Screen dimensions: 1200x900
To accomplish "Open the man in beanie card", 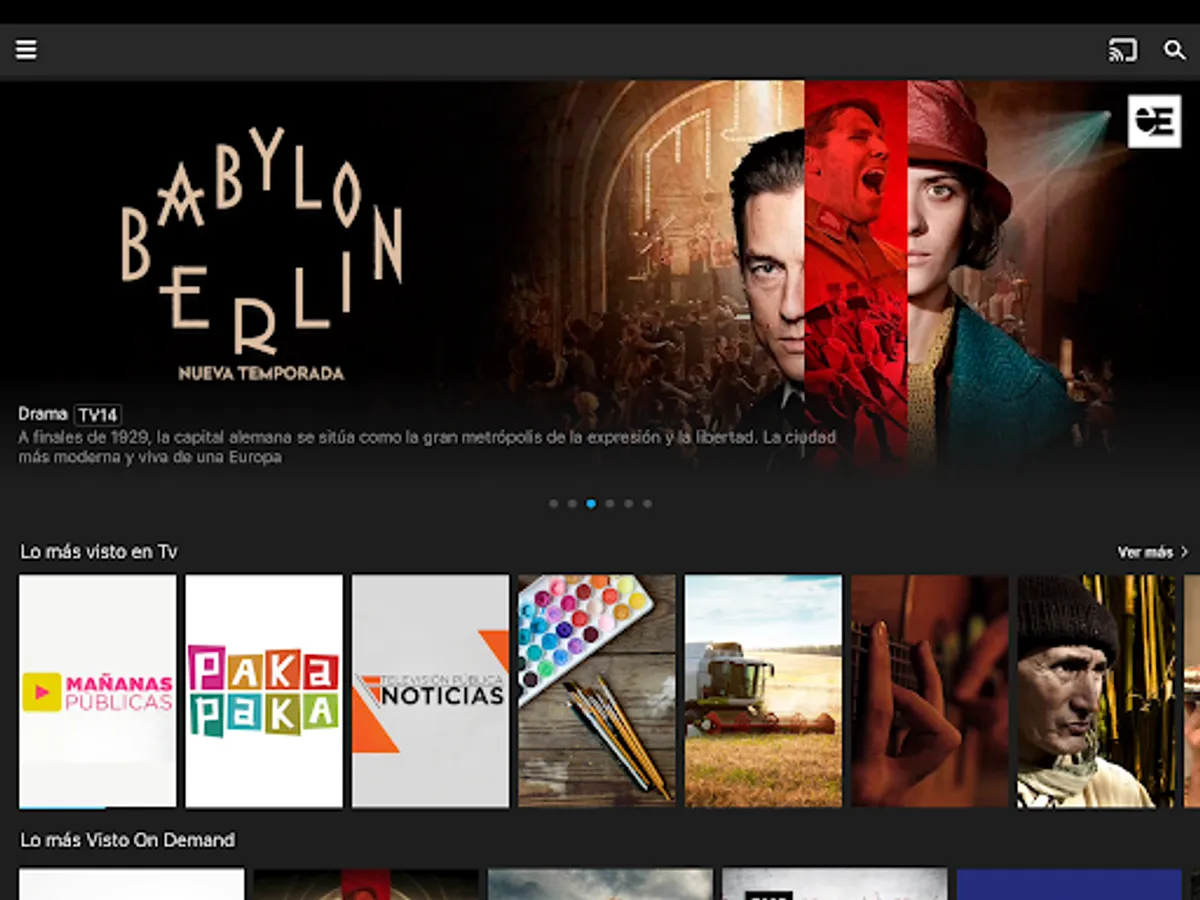I will tap(1096, 691).
